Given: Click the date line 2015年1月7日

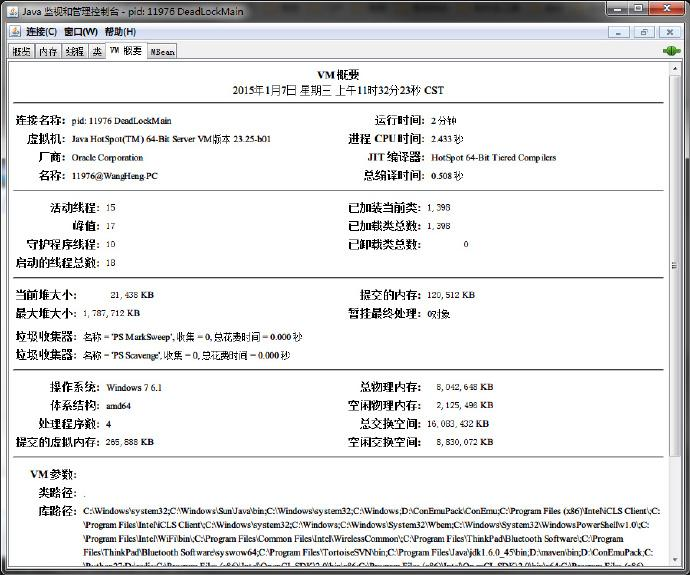Looking at the screenshot, I should tap(338, 90).
